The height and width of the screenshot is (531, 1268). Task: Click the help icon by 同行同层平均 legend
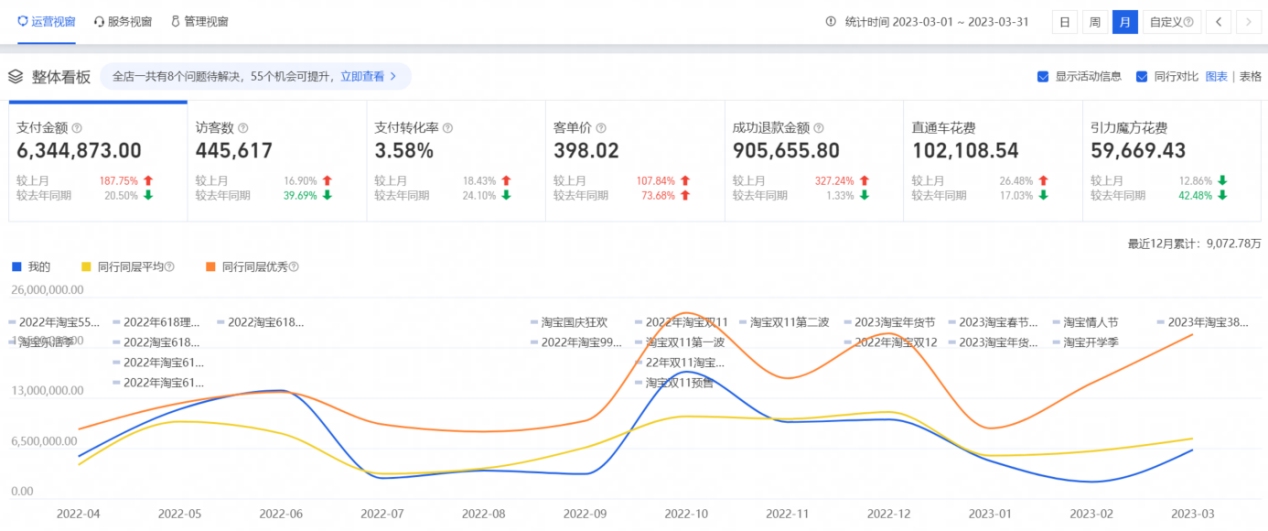click(x=169, y=267)
